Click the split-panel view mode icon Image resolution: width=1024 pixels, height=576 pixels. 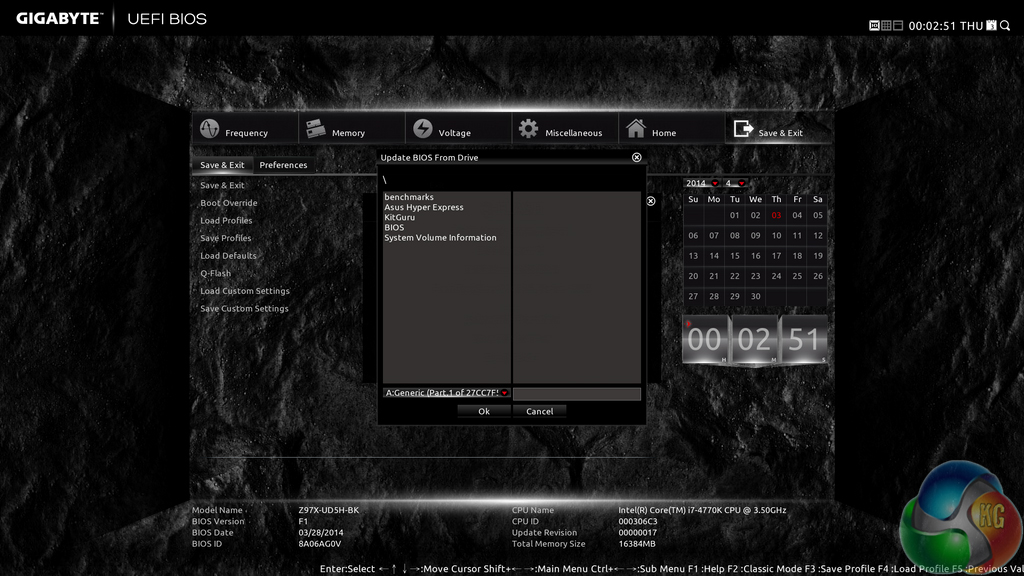[x=898, y=25]
